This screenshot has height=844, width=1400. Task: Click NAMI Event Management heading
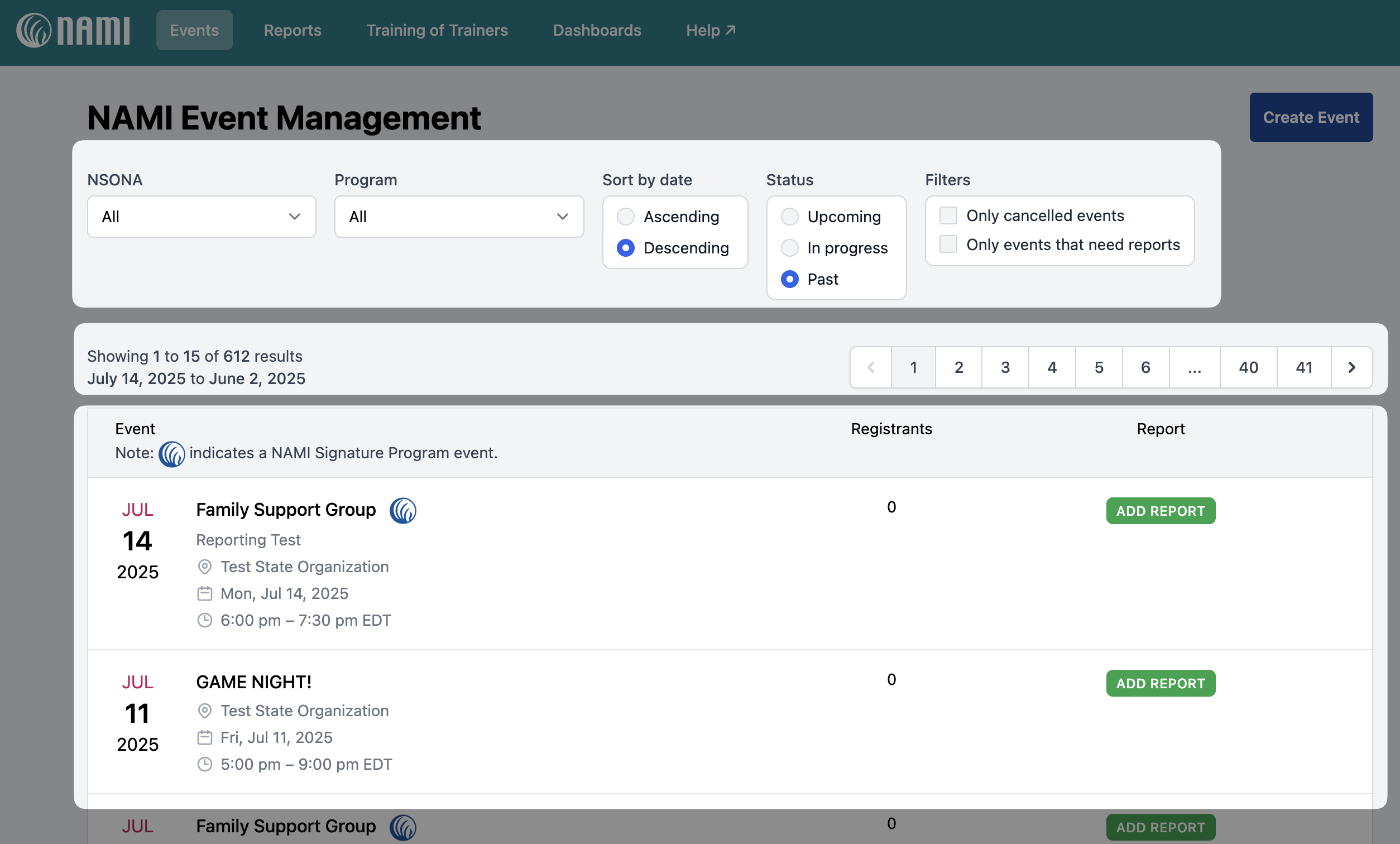point(284,118)
